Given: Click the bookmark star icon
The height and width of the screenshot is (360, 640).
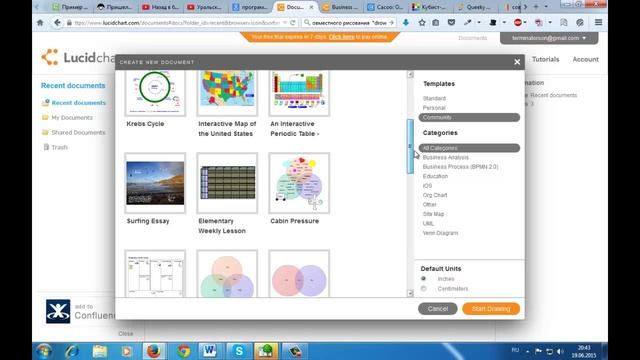Looking at the screenshot, I should 422,23.
